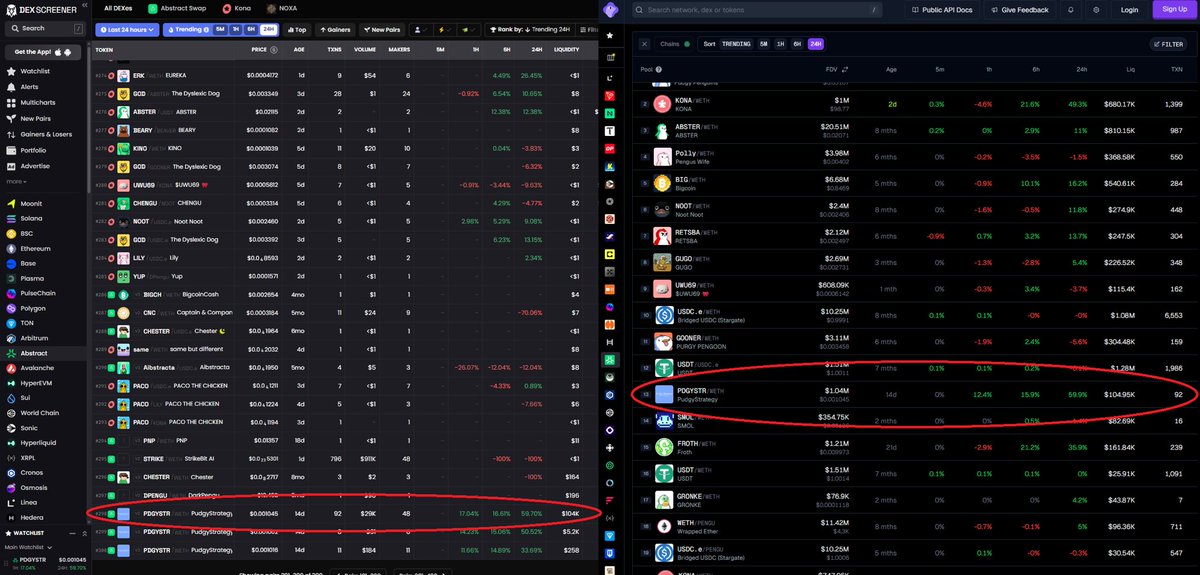Expand the sidebar 'more' menu

point(16,181)
